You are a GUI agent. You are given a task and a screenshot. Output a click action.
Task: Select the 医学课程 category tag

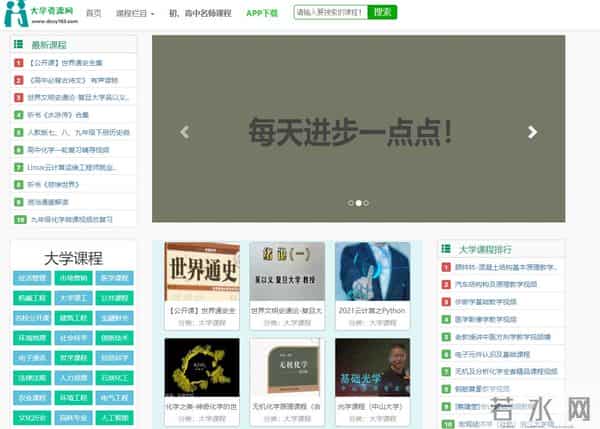point(114,278)
